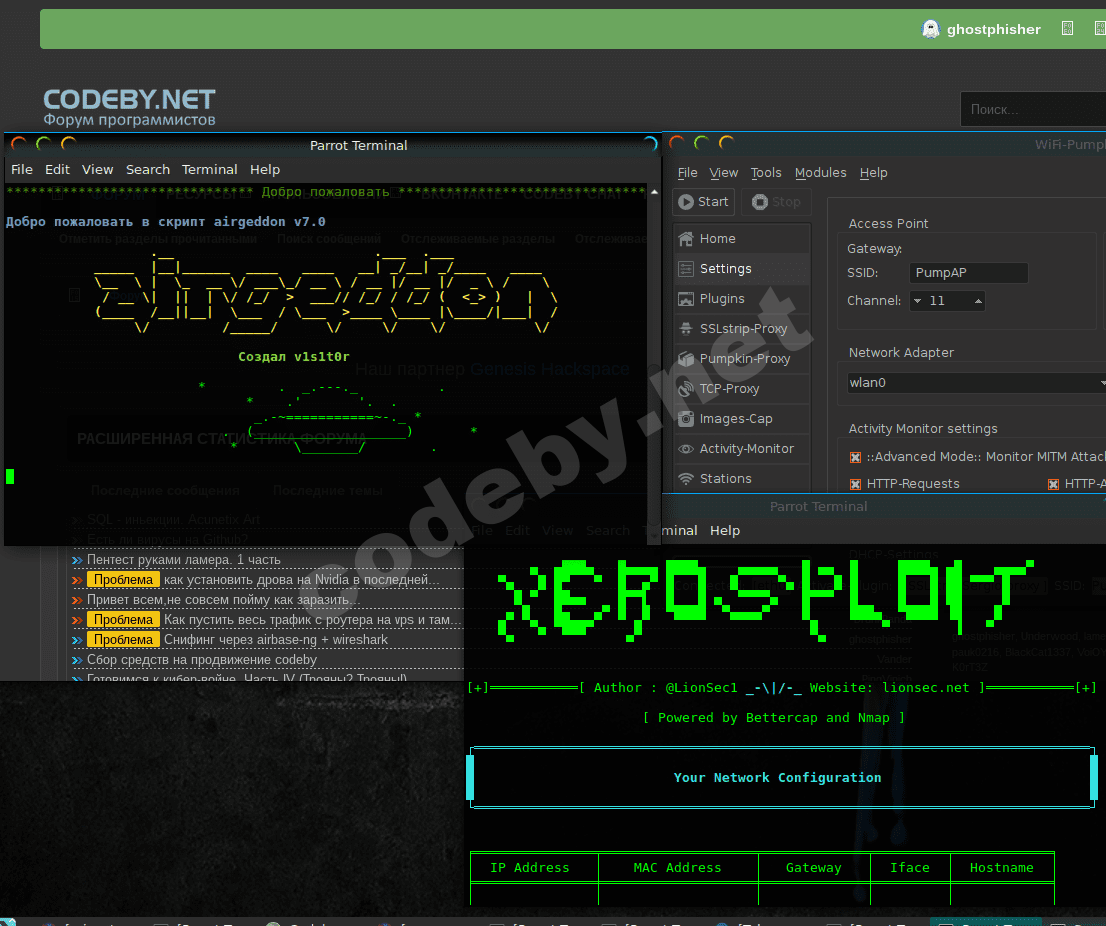The width and height of the screenshot is (1106, 926).
Task: Click the icon right of ghostphisher name
Action: click(1067, 28)
